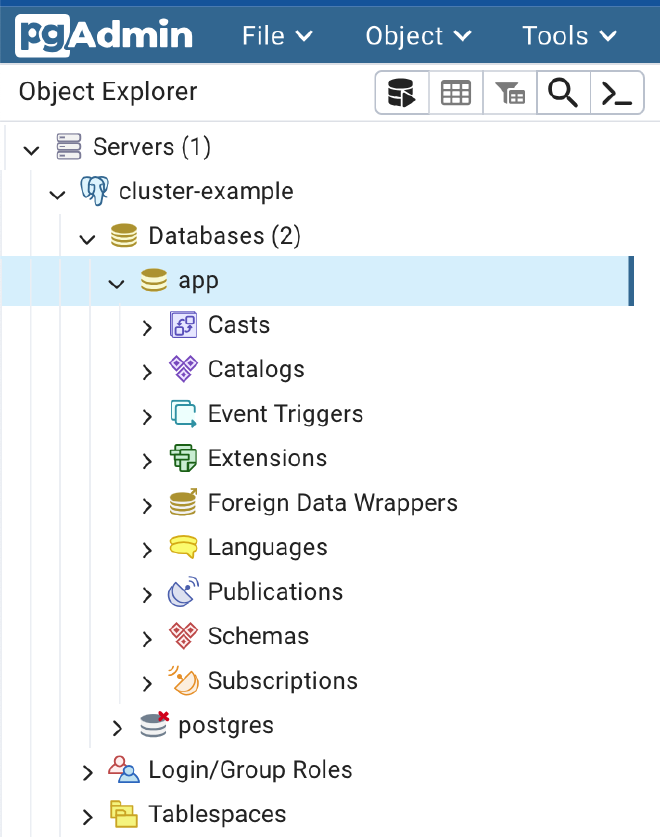Expand the postgres database entry
660x838 pixels.
(117, 725)
